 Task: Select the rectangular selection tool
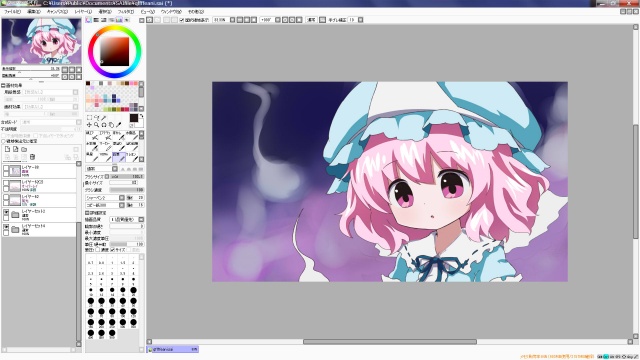89,118
